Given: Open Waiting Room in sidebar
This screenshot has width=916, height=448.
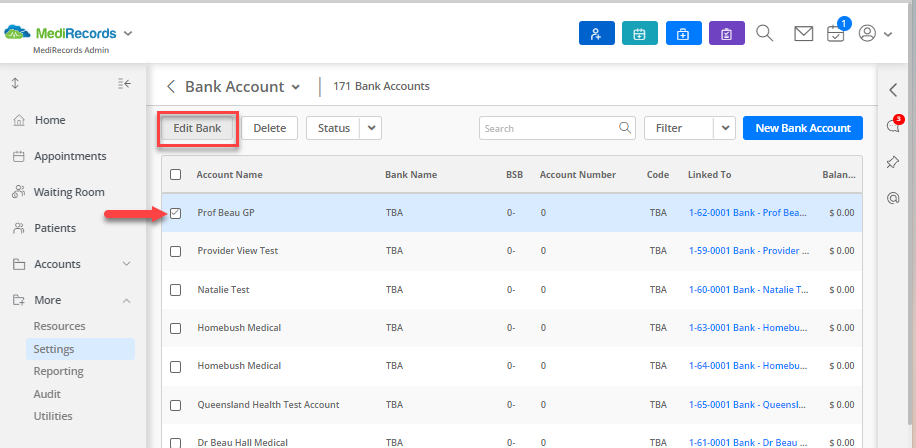Looking at the screenshot, I should 69,192.
